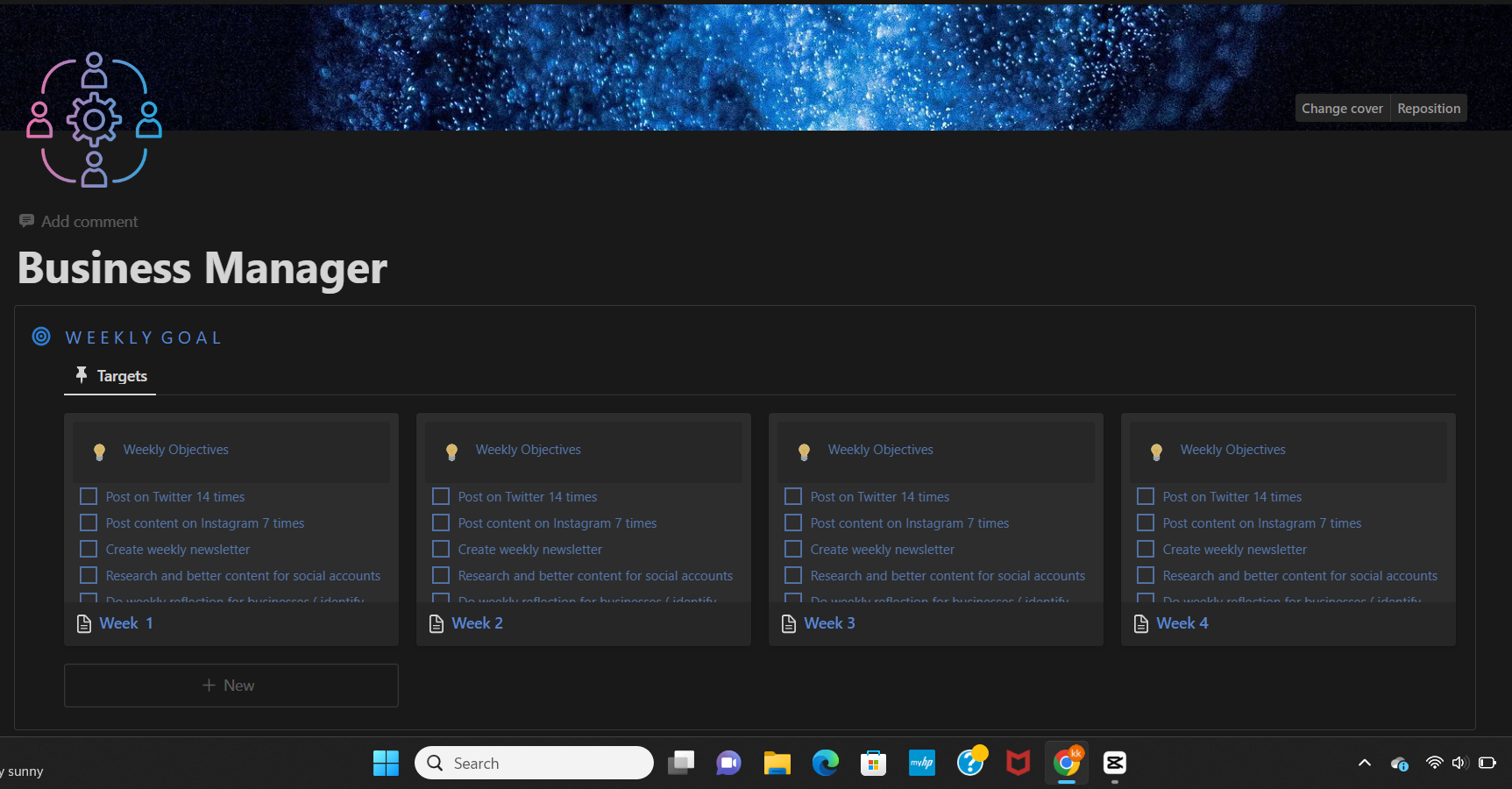Screen dimensions: 1512x789
Task: Check Week 2 'Research and better content' checkbox
Action: point(441,576)
